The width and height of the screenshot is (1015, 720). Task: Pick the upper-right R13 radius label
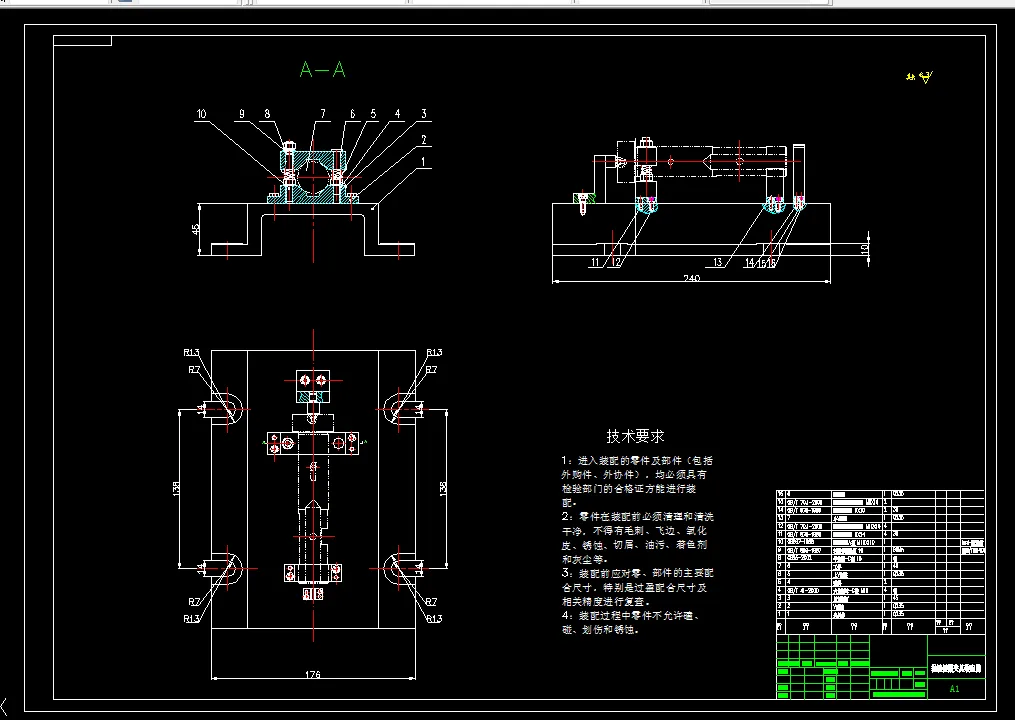tap(434, 353)
